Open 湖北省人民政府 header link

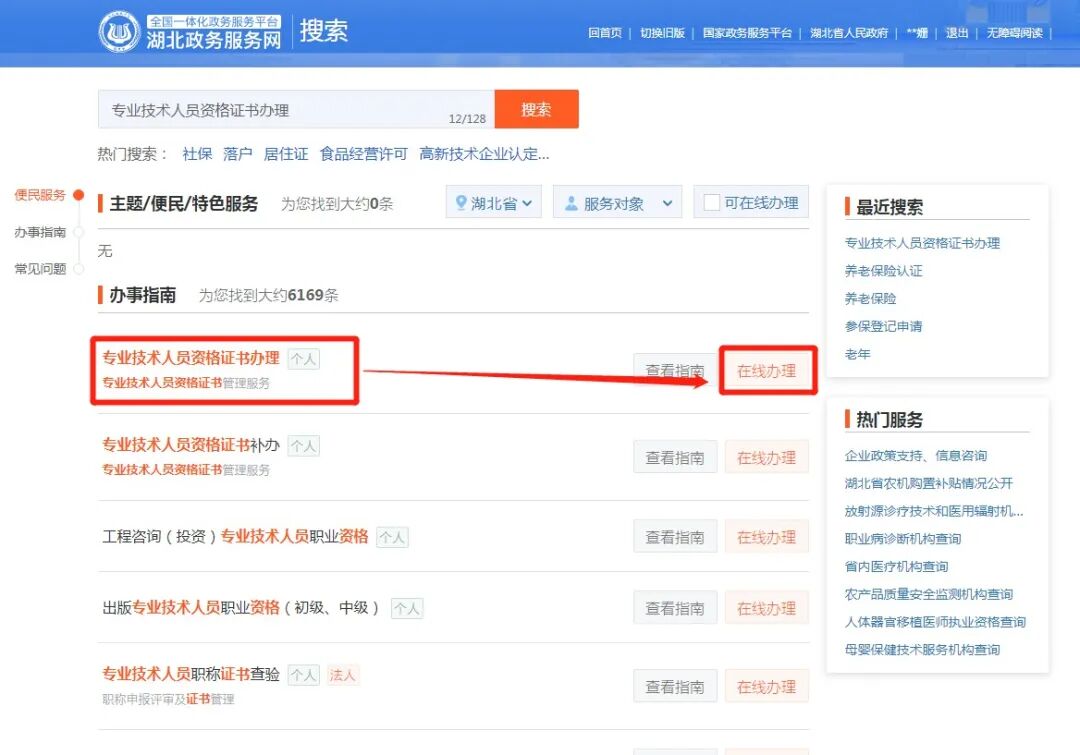(849, 33)
